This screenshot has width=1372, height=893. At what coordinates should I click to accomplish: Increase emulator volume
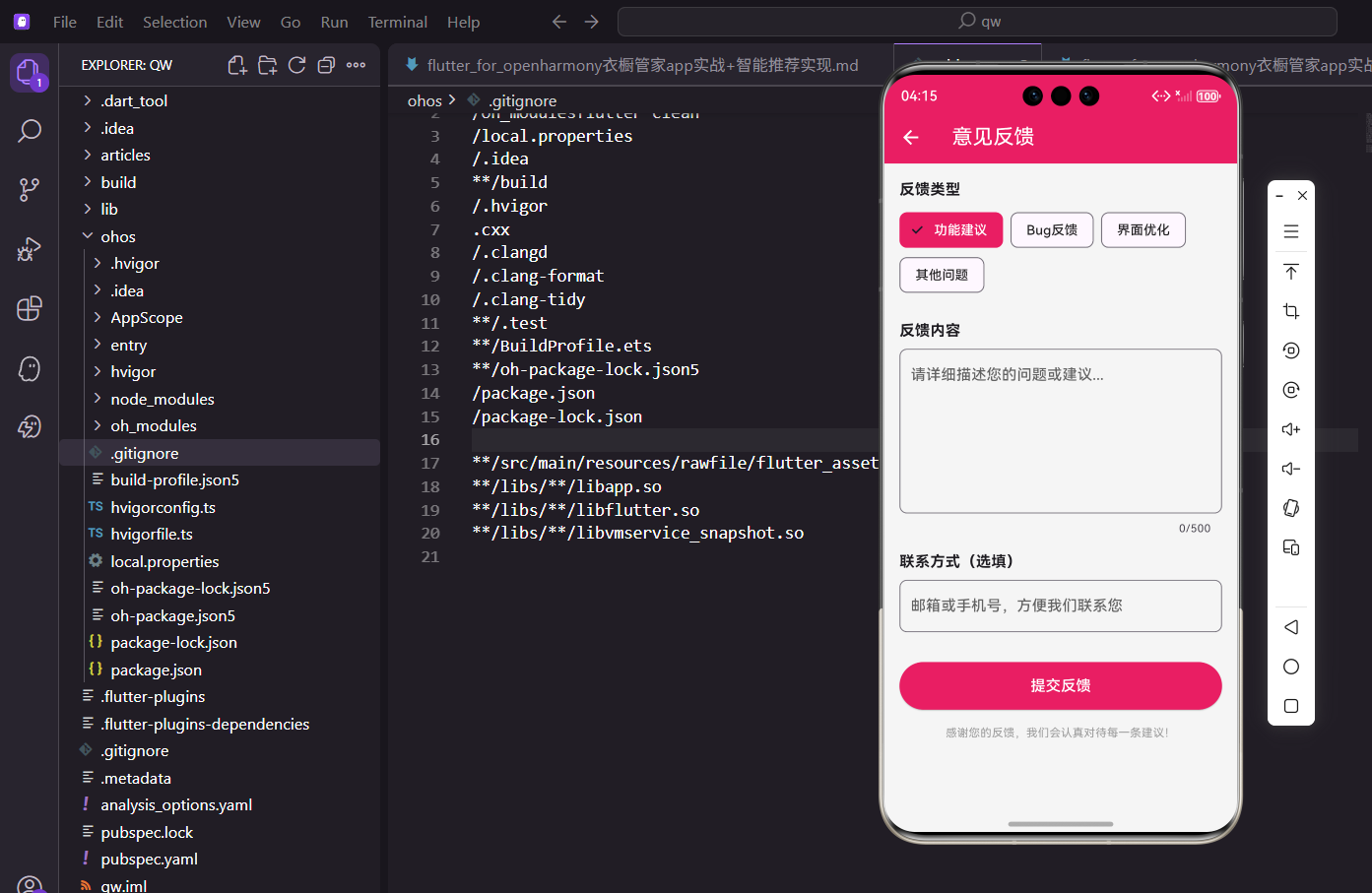1291,429
